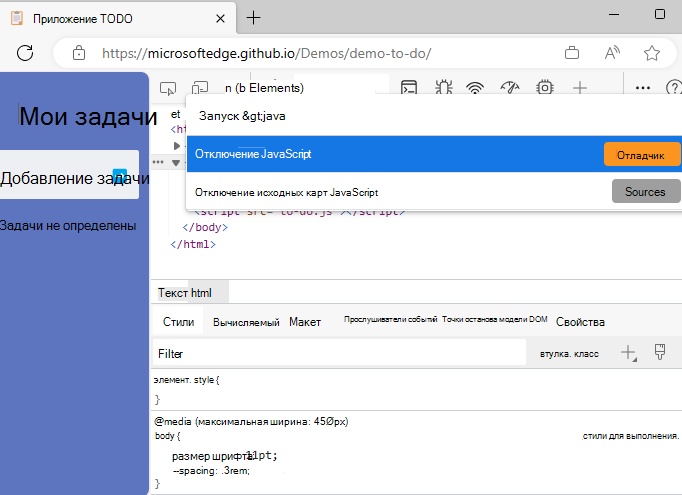Switch to the Прослушиватели событий tab
682x495 pixels.
[391, 319]
